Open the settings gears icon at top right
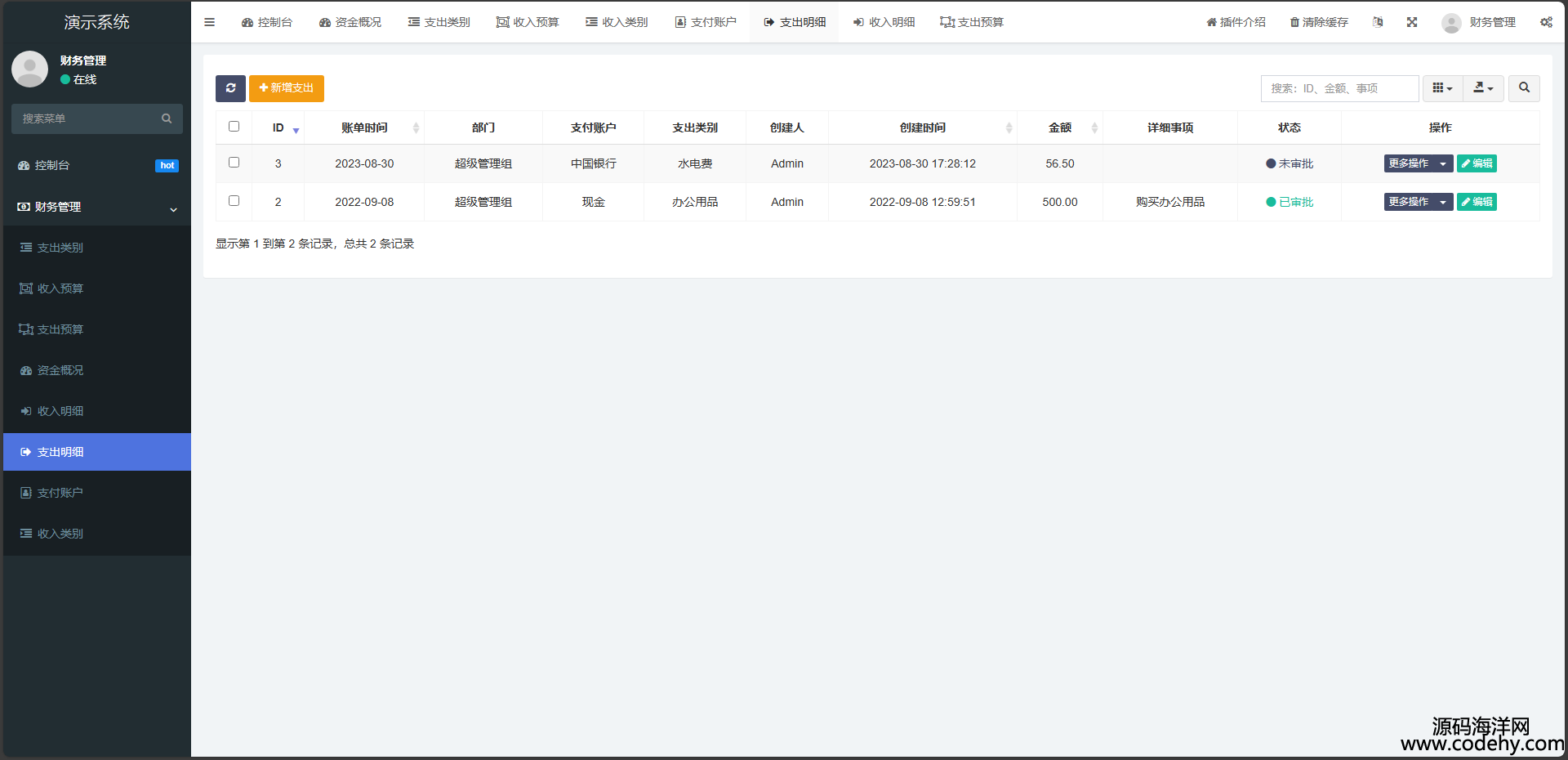Screen dimensions: 1568x760 [x=1546, y=22]
